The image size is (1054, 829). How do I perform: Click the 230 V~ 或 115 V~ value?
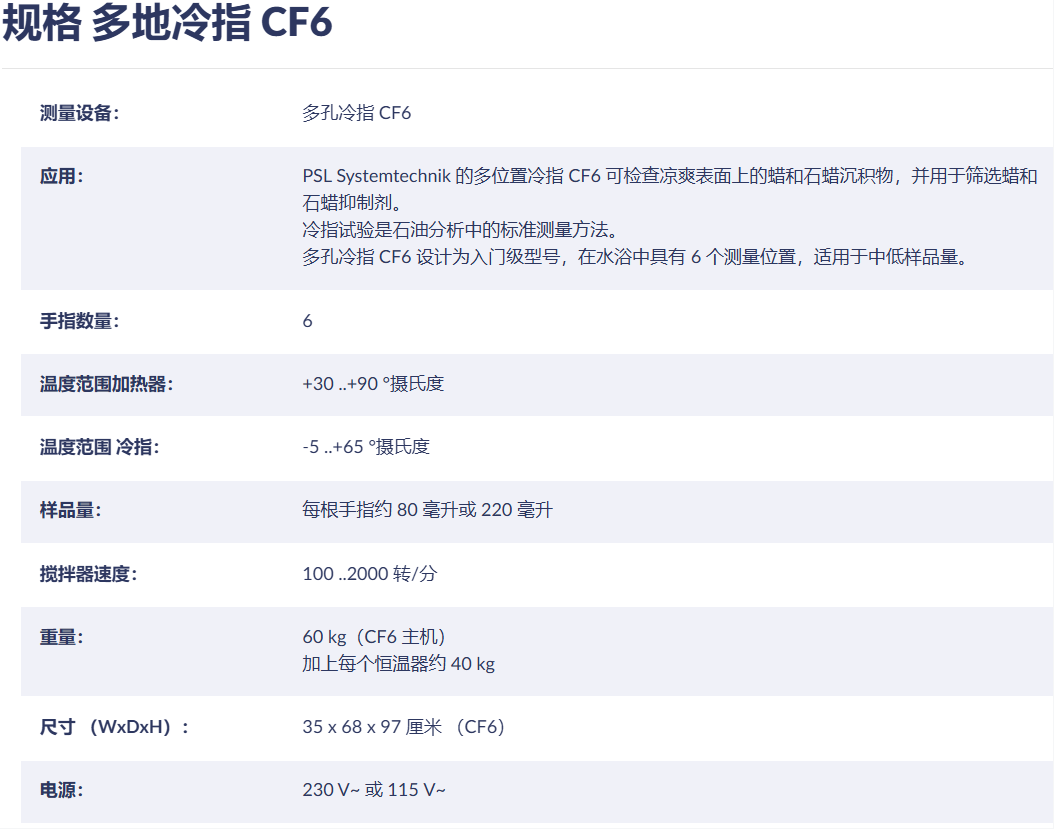(374, 790)
